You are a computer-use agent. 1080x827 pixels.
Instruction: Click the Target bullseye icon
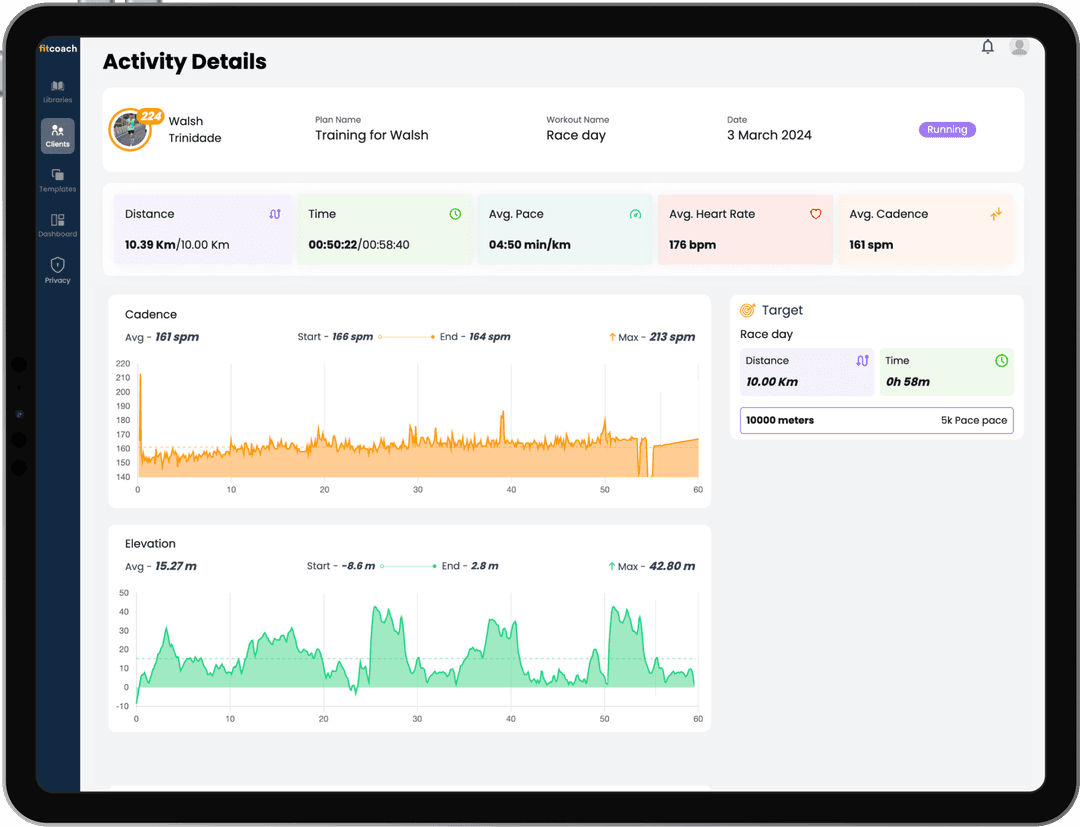(747, 311)
